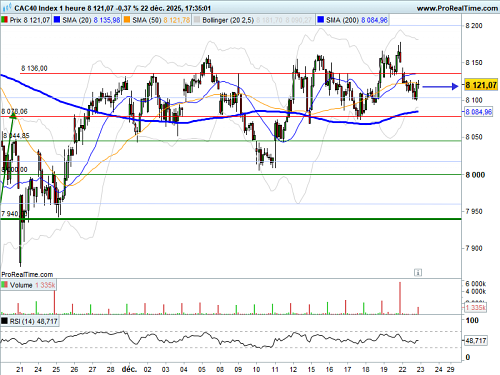Click the 8 078,06 level label

coord(14,111)
